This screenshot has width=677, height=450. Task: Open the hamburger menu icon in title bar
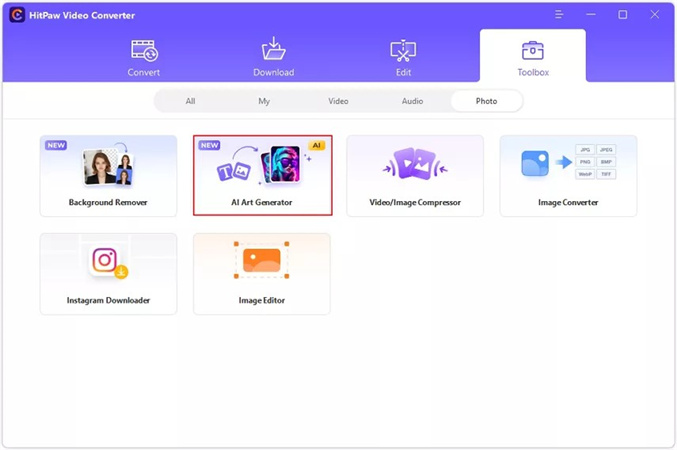[559, 15]
